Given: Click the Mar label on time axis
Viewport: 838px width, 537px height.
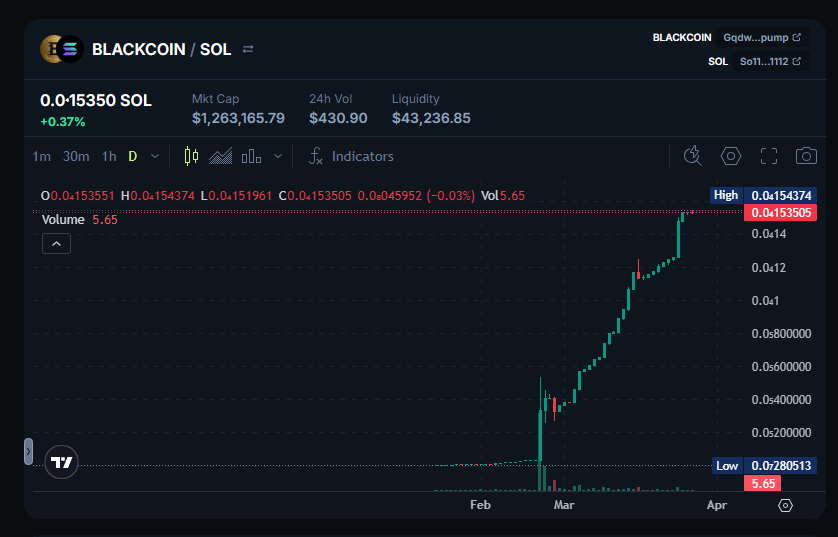Looking at the screenshot, I should [x=564, y=505].
